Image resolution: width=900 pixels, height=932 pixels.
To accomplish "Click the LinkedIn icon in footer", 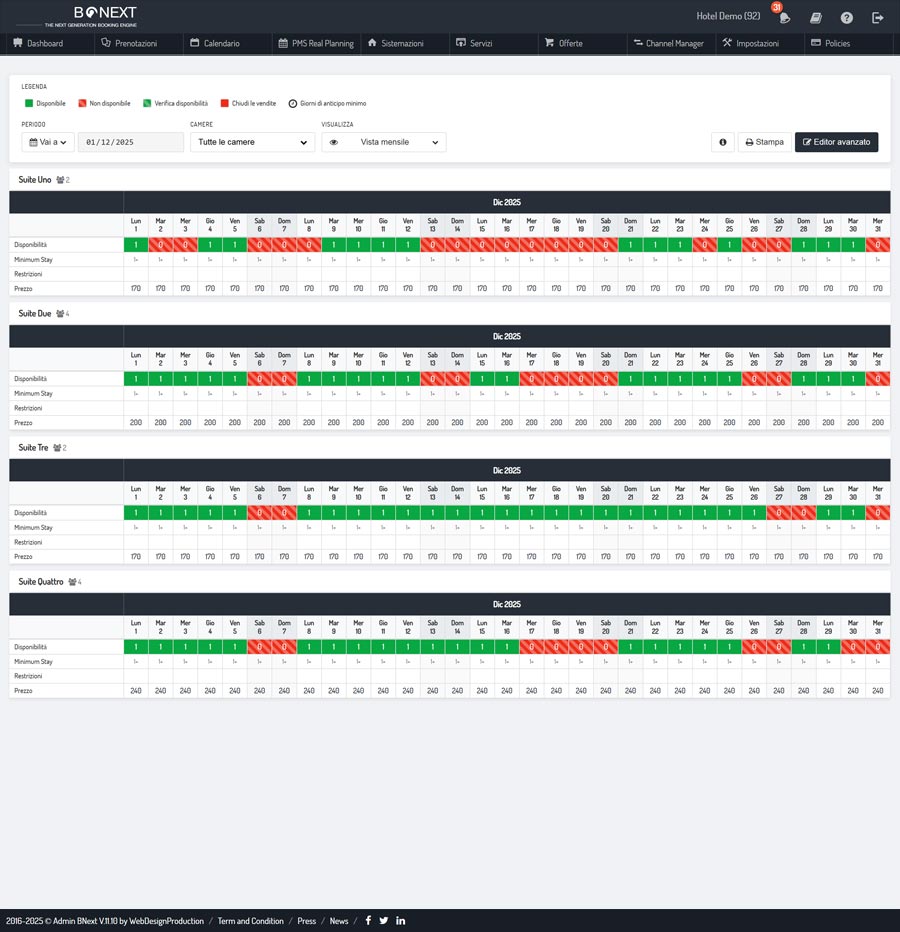I will coord(401,920).
